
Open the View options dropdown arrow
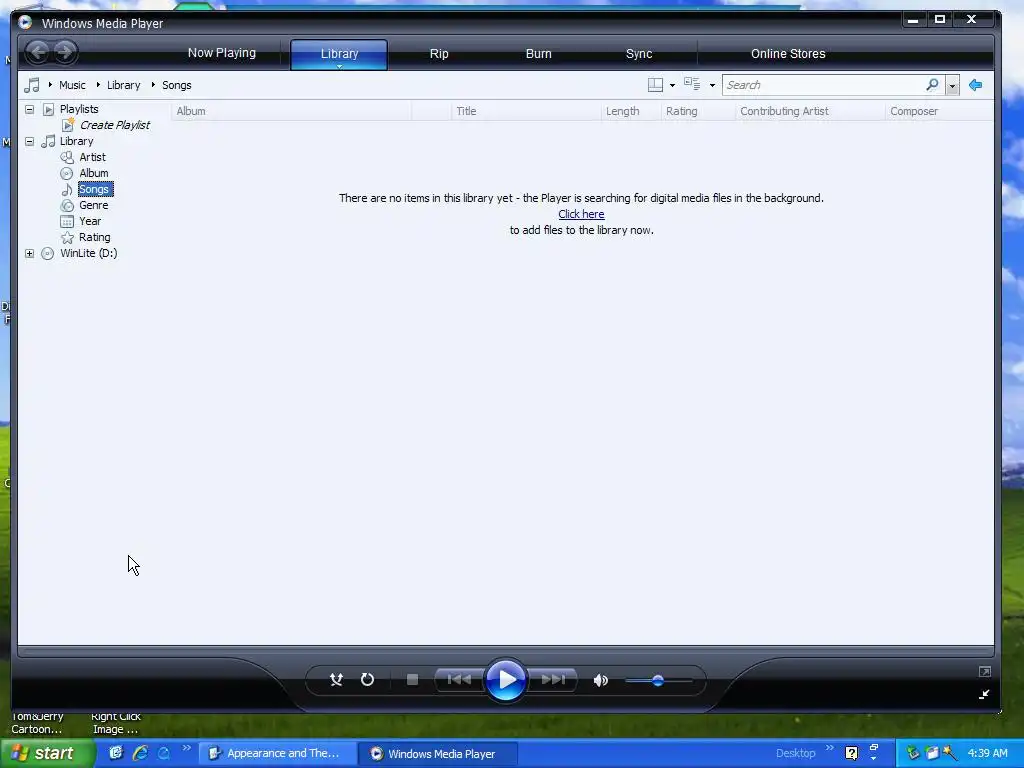[712, 86]
